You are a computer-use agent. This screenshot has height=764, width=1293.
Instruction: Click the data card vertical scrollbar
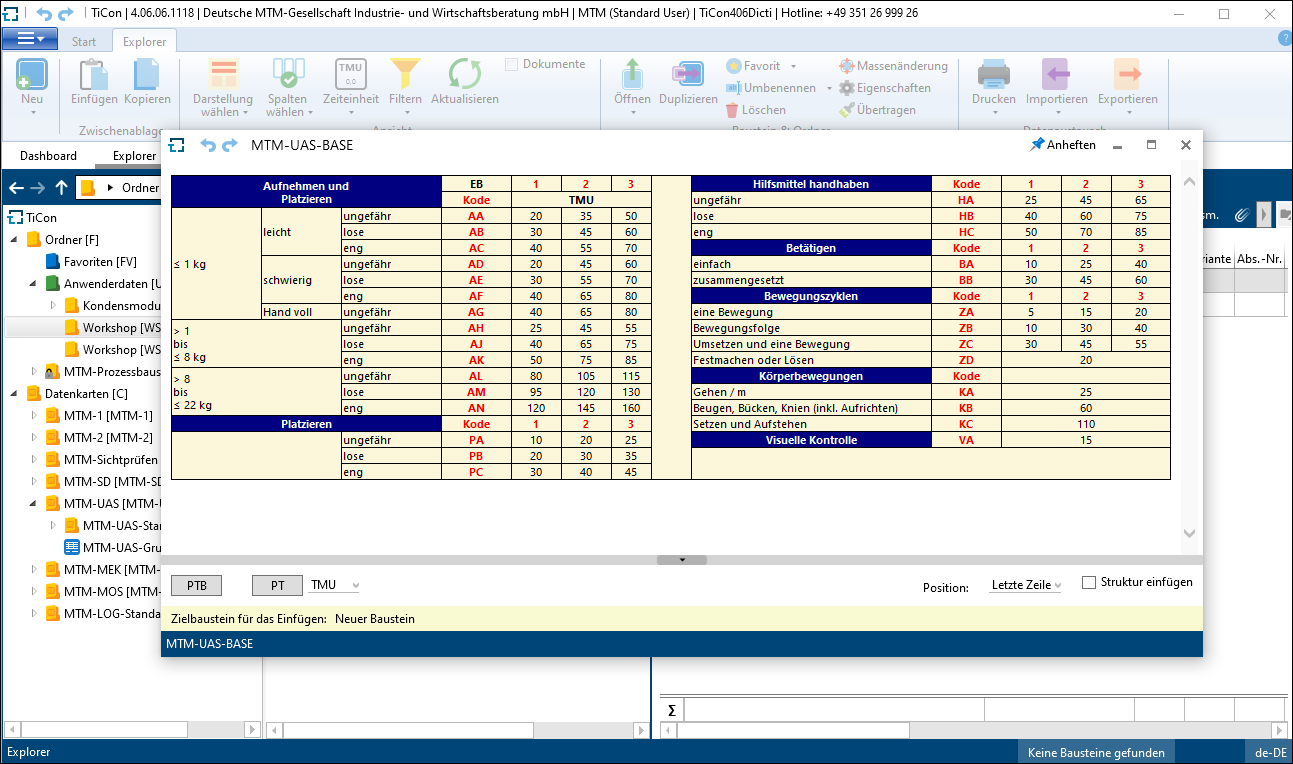click(1189, 357)
